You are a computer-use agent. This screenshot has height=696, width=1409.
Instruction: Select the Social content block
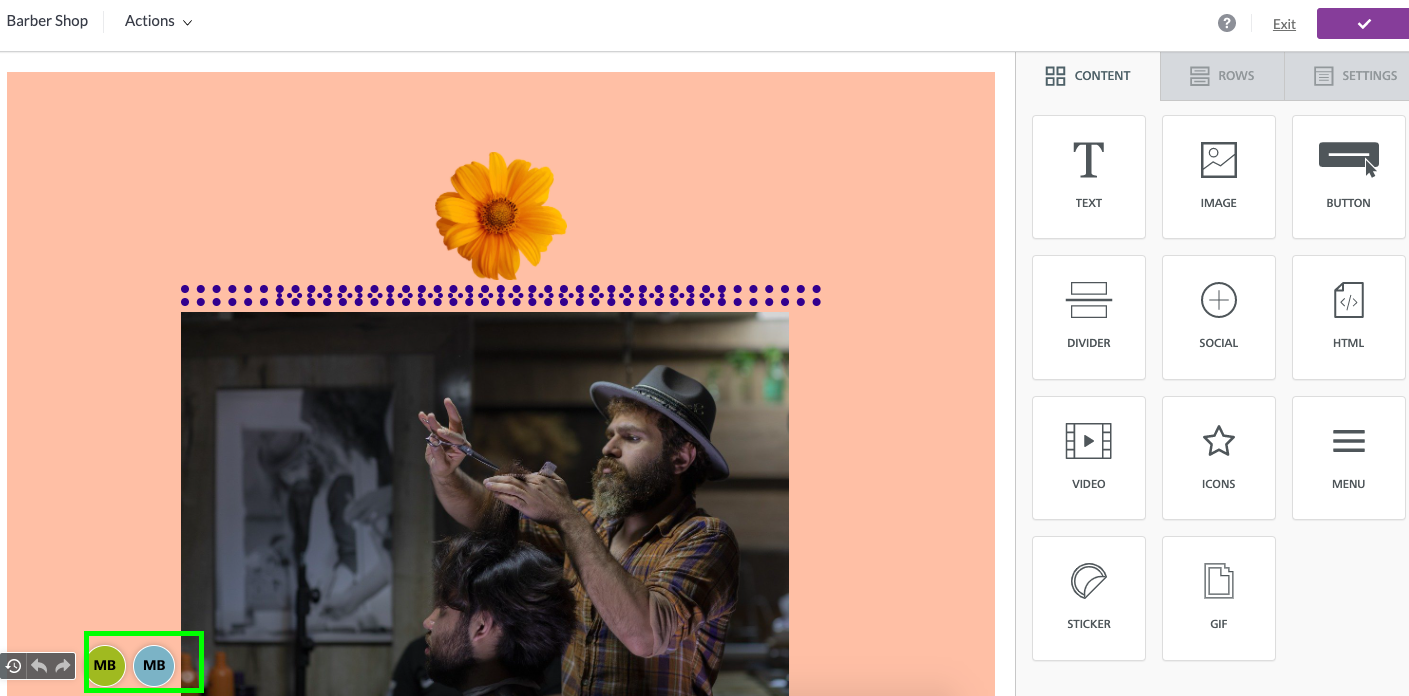(x=1218, y=317)
